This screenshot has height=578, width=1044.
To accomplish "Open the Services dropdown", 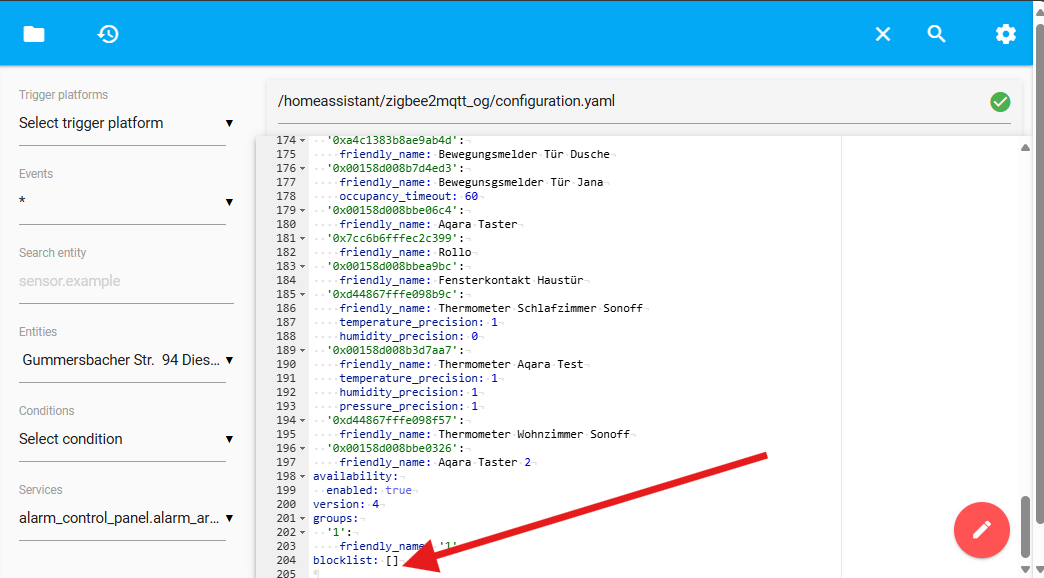I will 126,518.
